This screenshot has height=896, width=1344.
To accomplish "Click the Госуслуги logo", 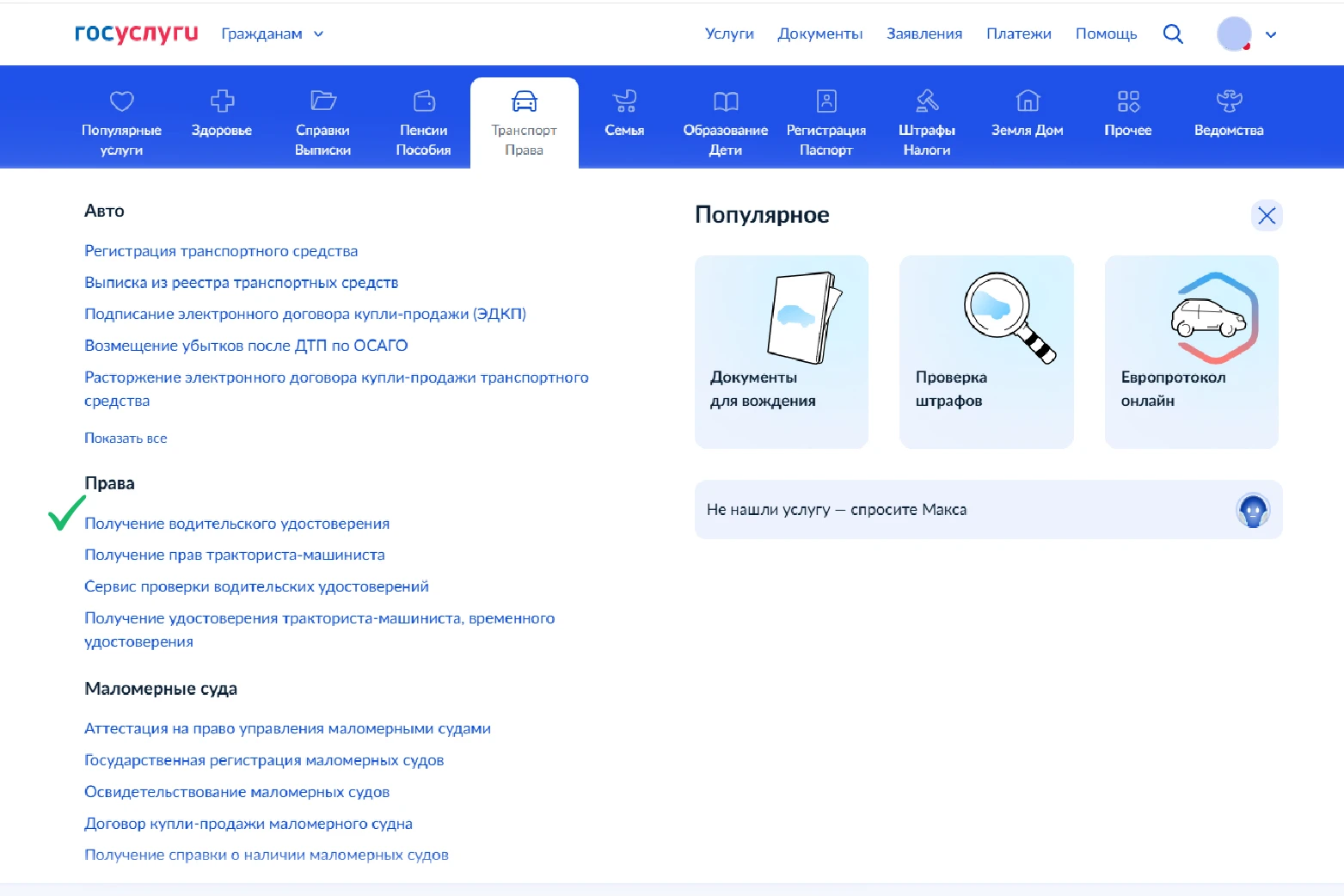I will [x=136, y=34].
